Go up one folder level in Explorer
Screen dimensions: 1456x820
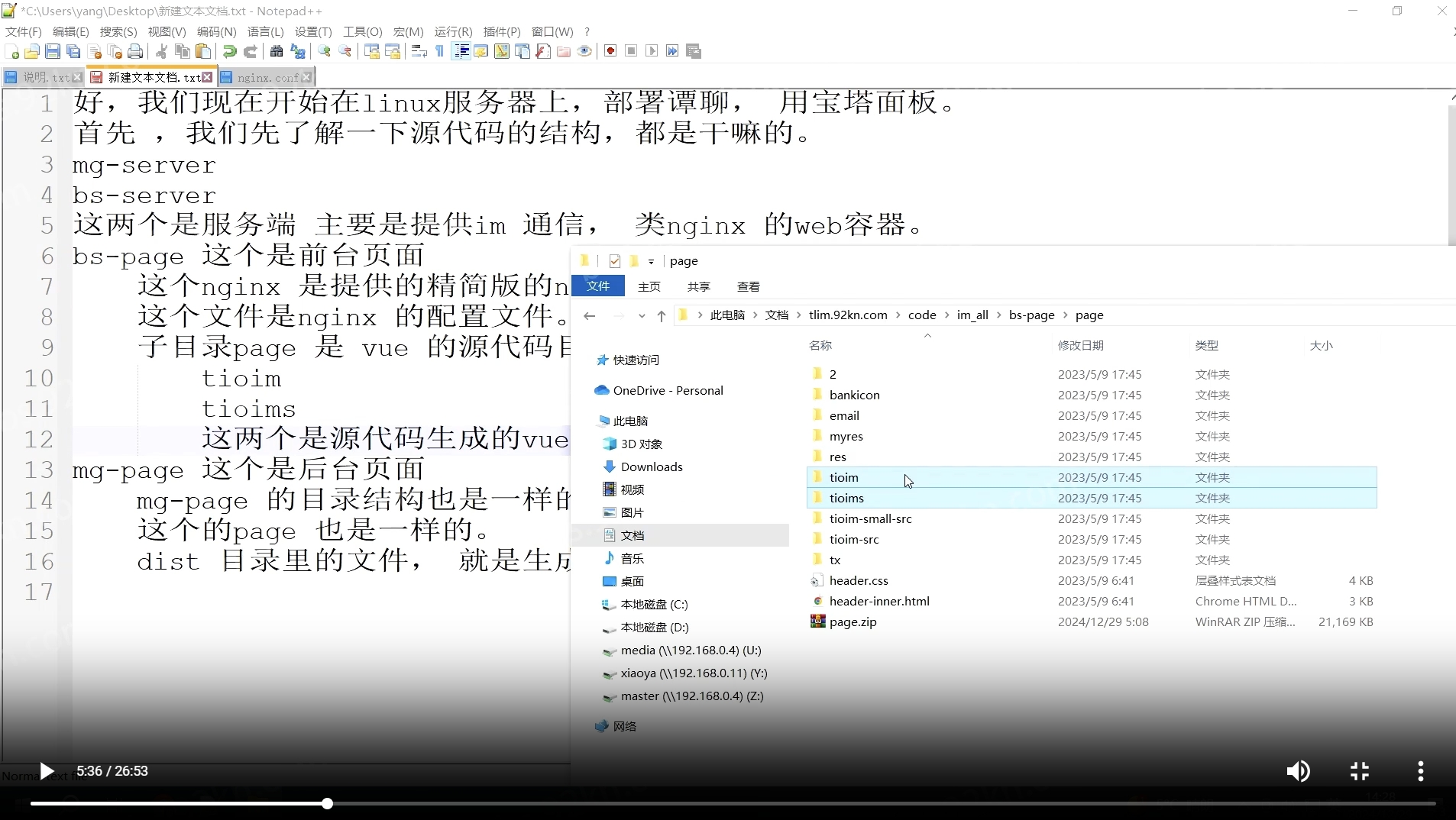[662, 316]
